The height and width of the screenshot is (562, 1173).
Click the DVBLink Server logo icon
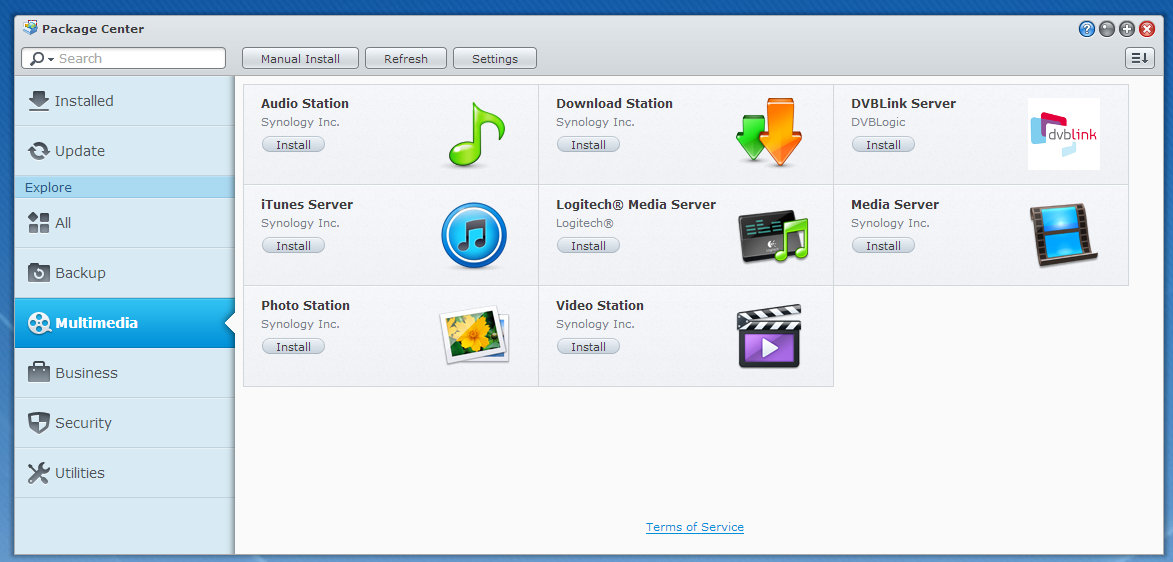pyautogui.click(x=1063, y=134)
